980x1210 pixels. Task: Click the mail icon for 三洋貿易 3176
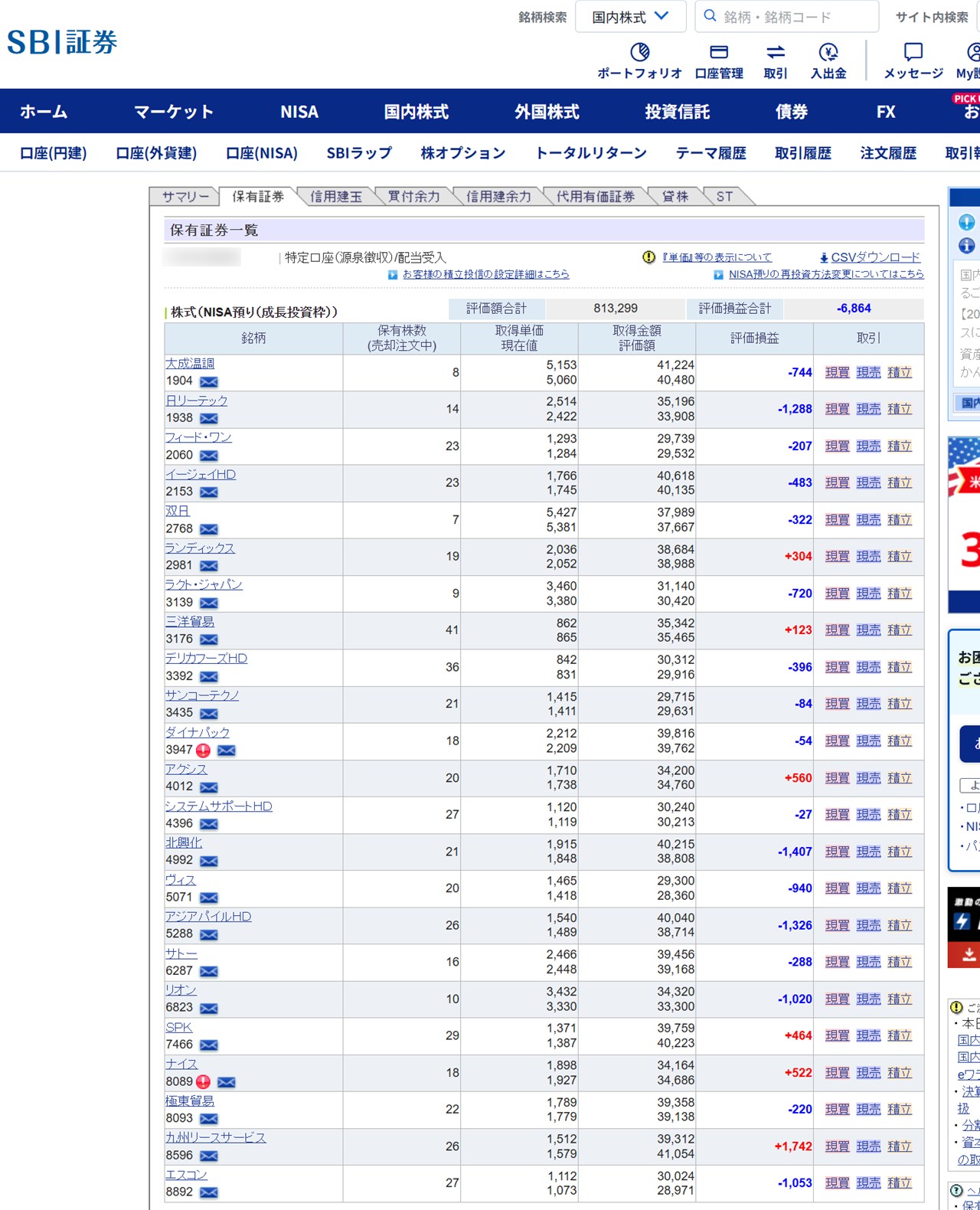tap(209, 639)
